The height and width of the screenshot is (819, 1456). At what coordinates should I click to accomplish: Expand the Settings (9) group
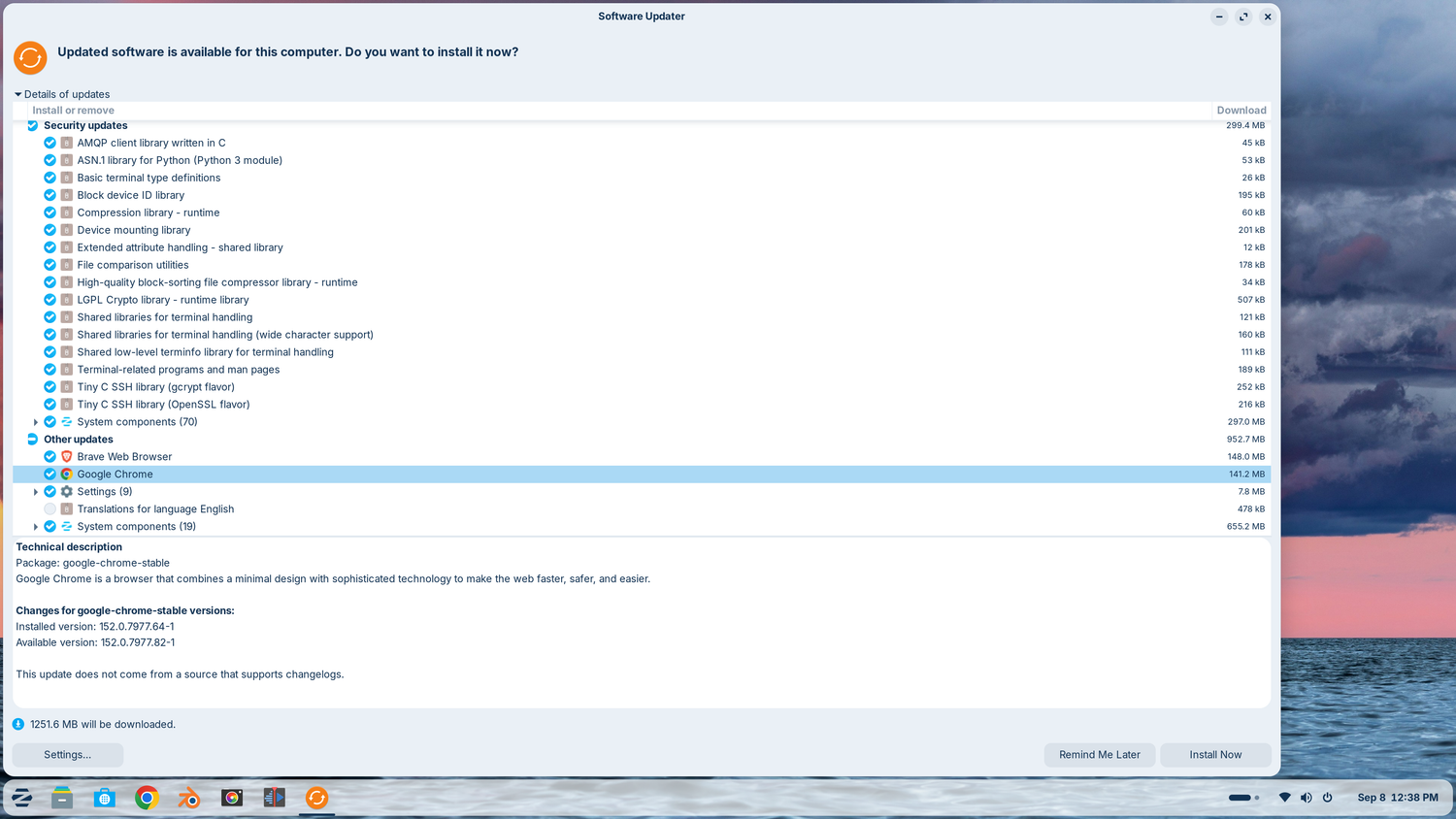[36, 492]
